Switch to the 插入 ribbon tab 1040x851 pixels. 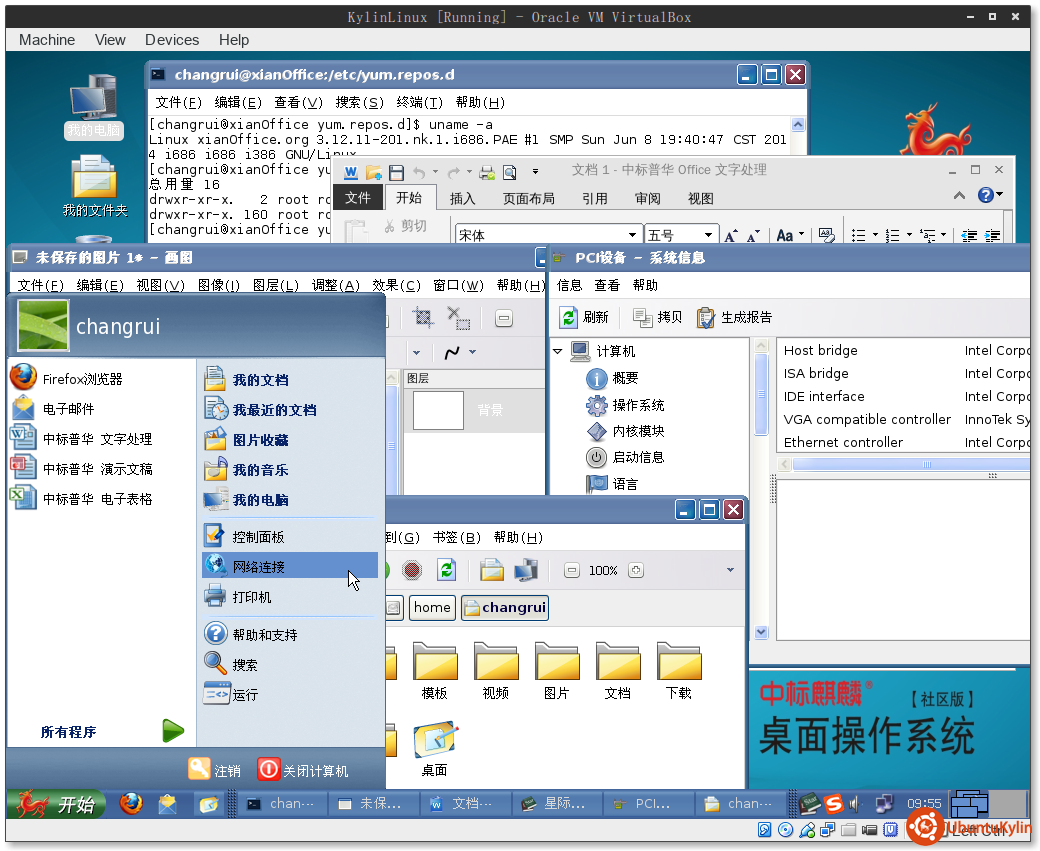point(462,198)
